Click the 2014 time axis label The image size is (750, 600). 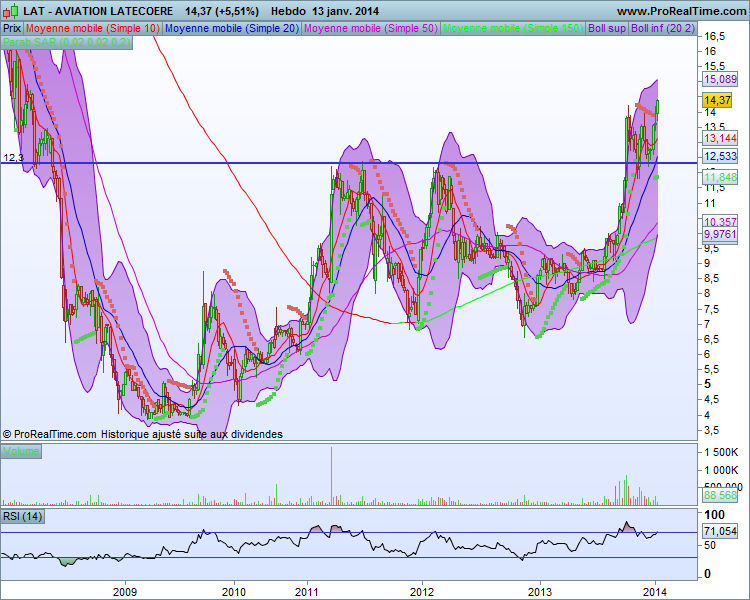tap(655, 592)
